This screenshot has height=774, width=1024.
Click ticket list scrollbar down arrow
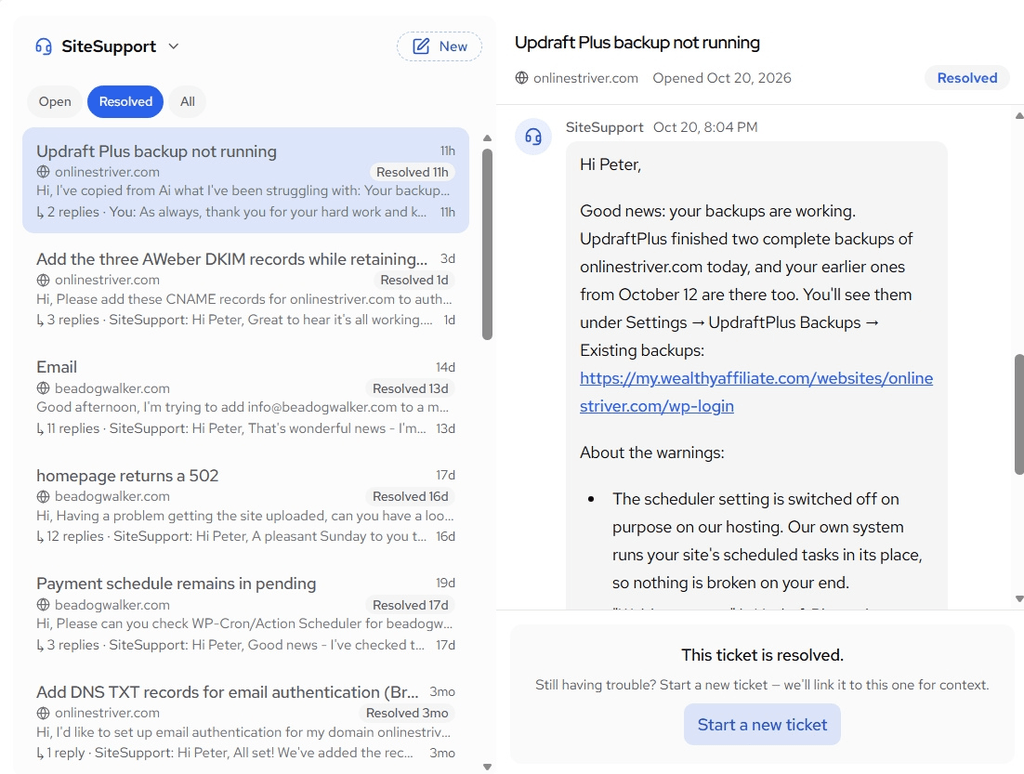coord(487,767)
